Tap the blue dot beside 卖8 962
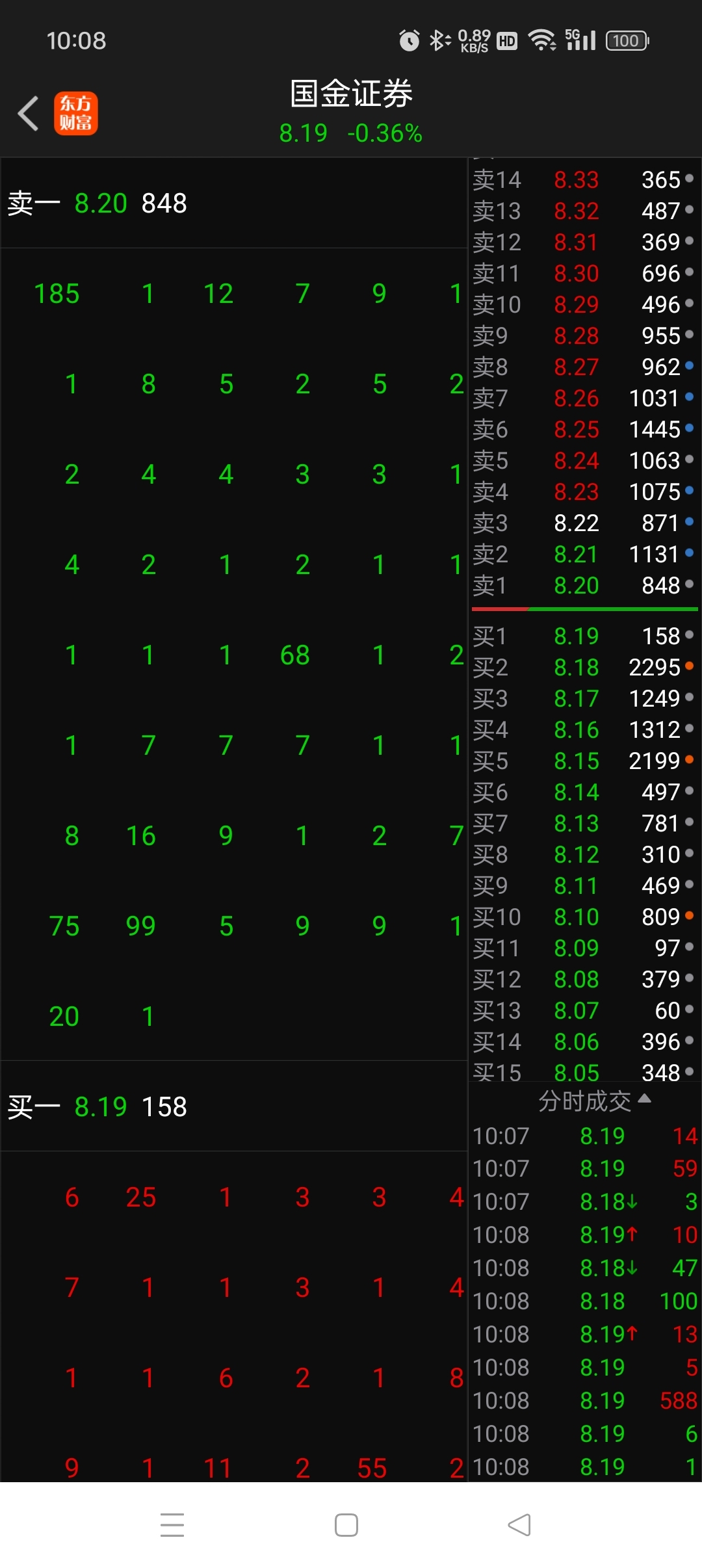This screenshot has height=1568, width=702. coord(689,365)
